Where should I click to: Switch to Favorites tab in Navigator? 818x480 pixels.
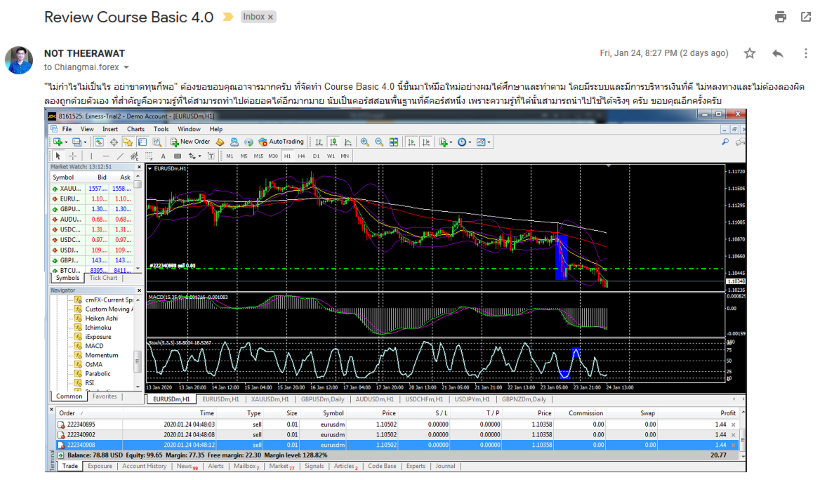pyautogui.click(x=104, y=397)
